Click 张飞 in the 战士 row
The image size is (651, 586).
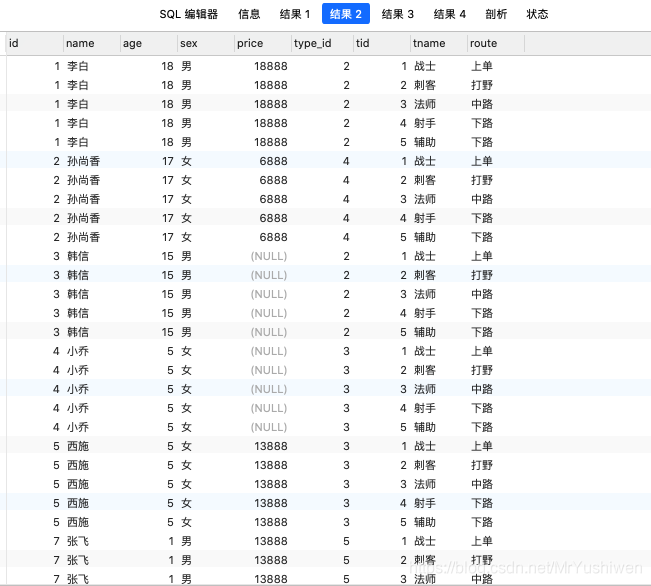point(78,542)
